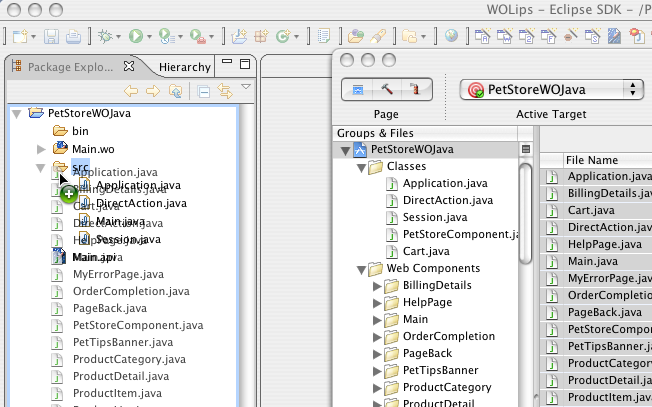652x407 pixels.
Task: Click the hammer build button in Xcode window
Action: [x=387, y=89]
